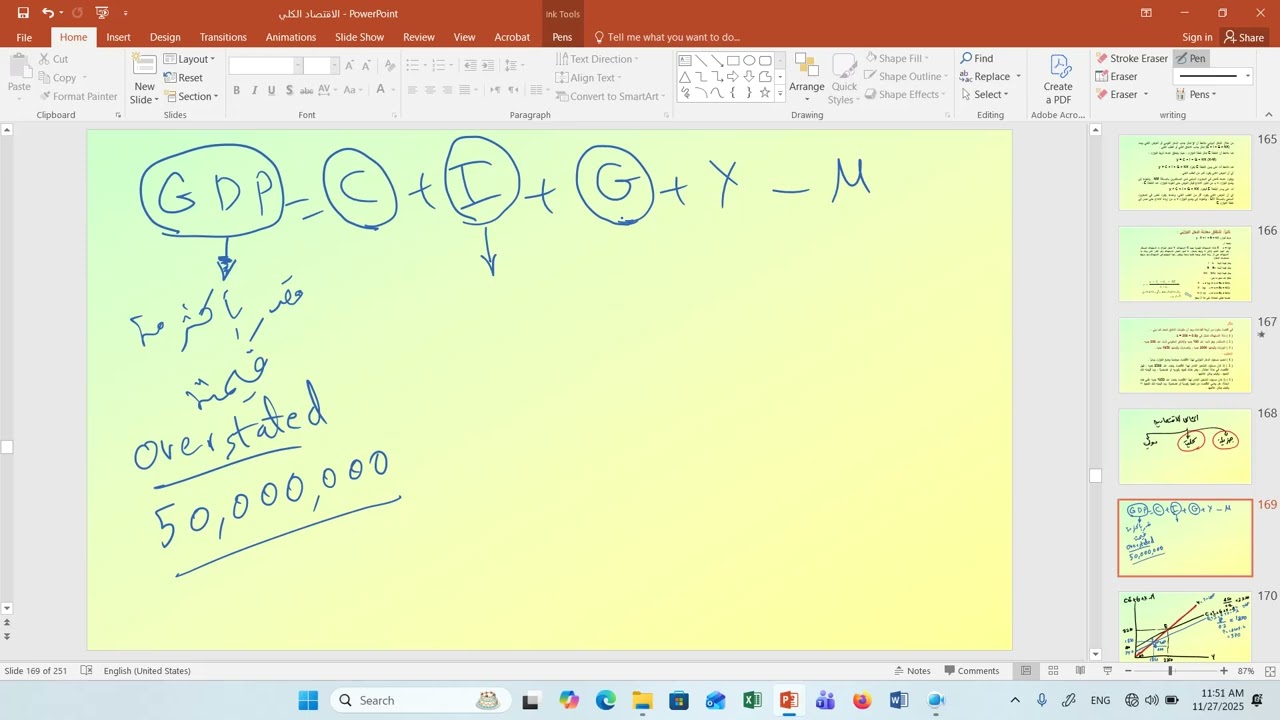1280x720 pixels.
Task: Click Fit slide to window icon
Action: point(1271,671)
